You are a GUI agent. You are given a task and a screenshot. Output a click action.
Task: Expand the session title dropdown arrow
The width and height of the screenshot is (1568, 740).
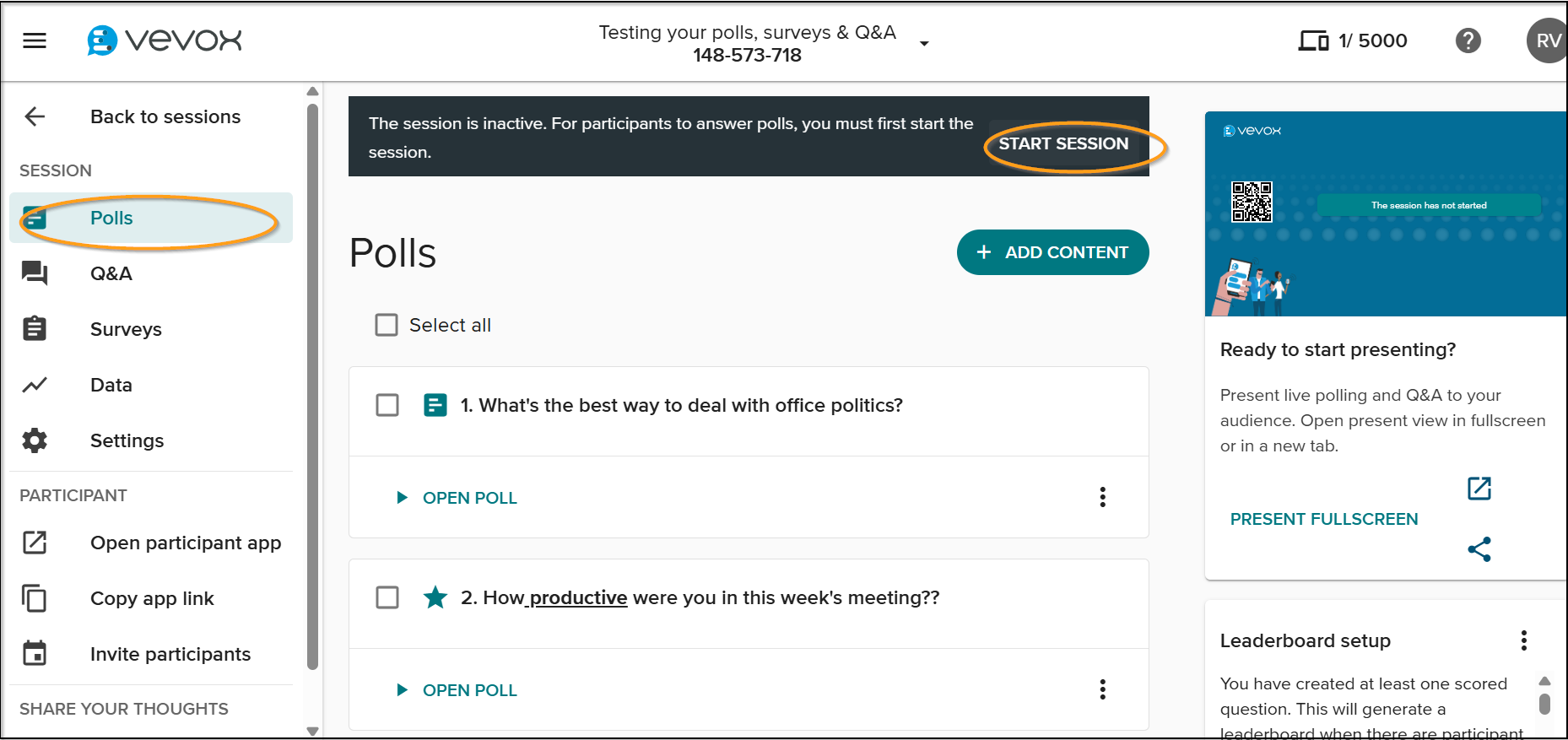[924, 44]
